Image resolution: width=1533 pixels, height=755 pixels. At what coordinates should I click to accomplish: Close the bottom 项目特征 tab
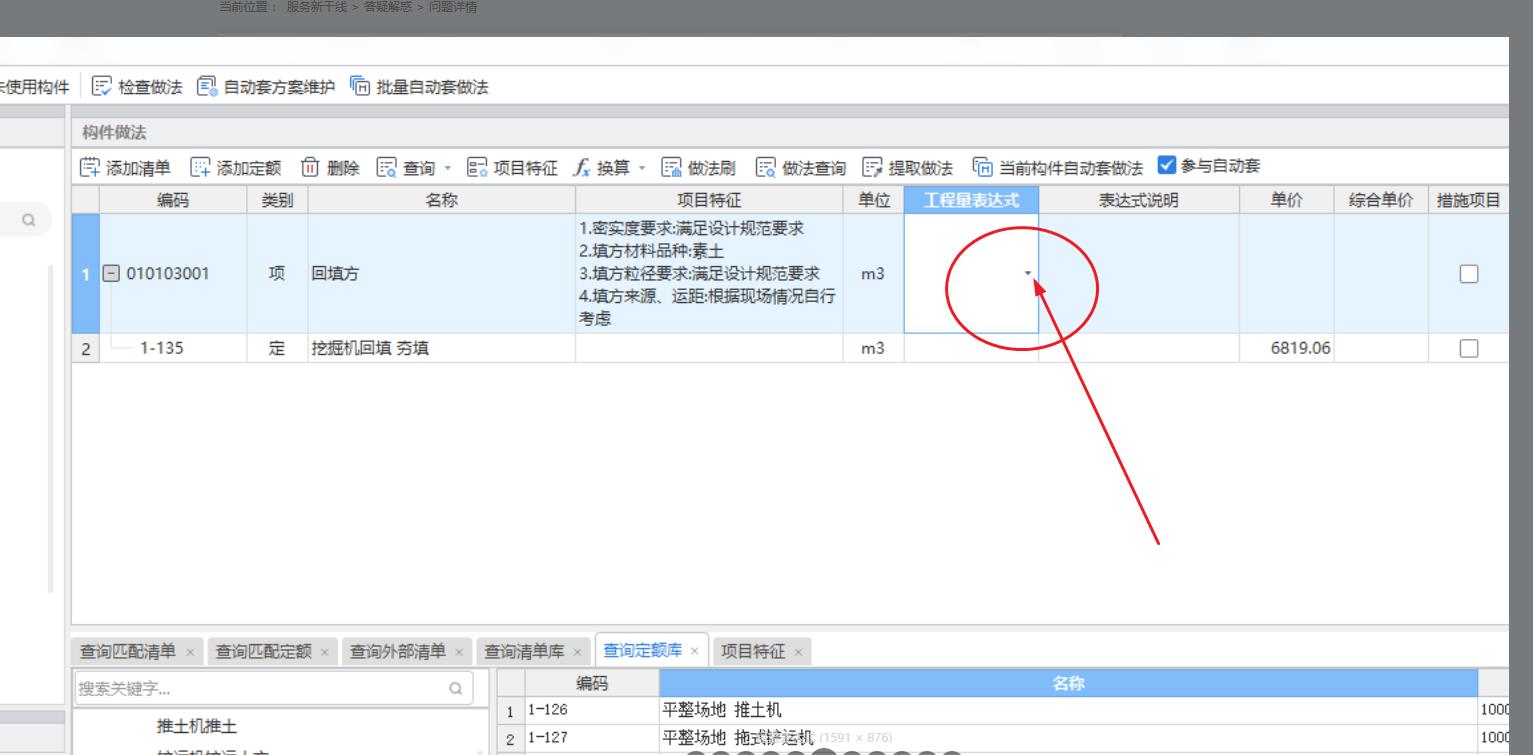(799, 653)
